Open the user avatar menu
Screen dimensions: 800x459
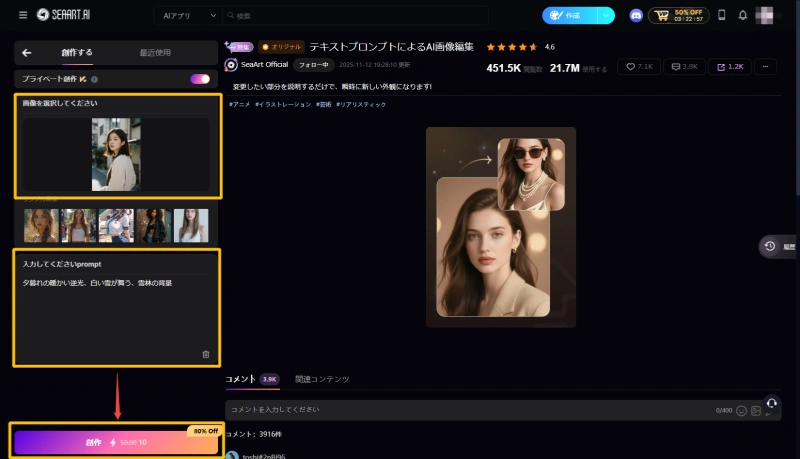point(764,15)
